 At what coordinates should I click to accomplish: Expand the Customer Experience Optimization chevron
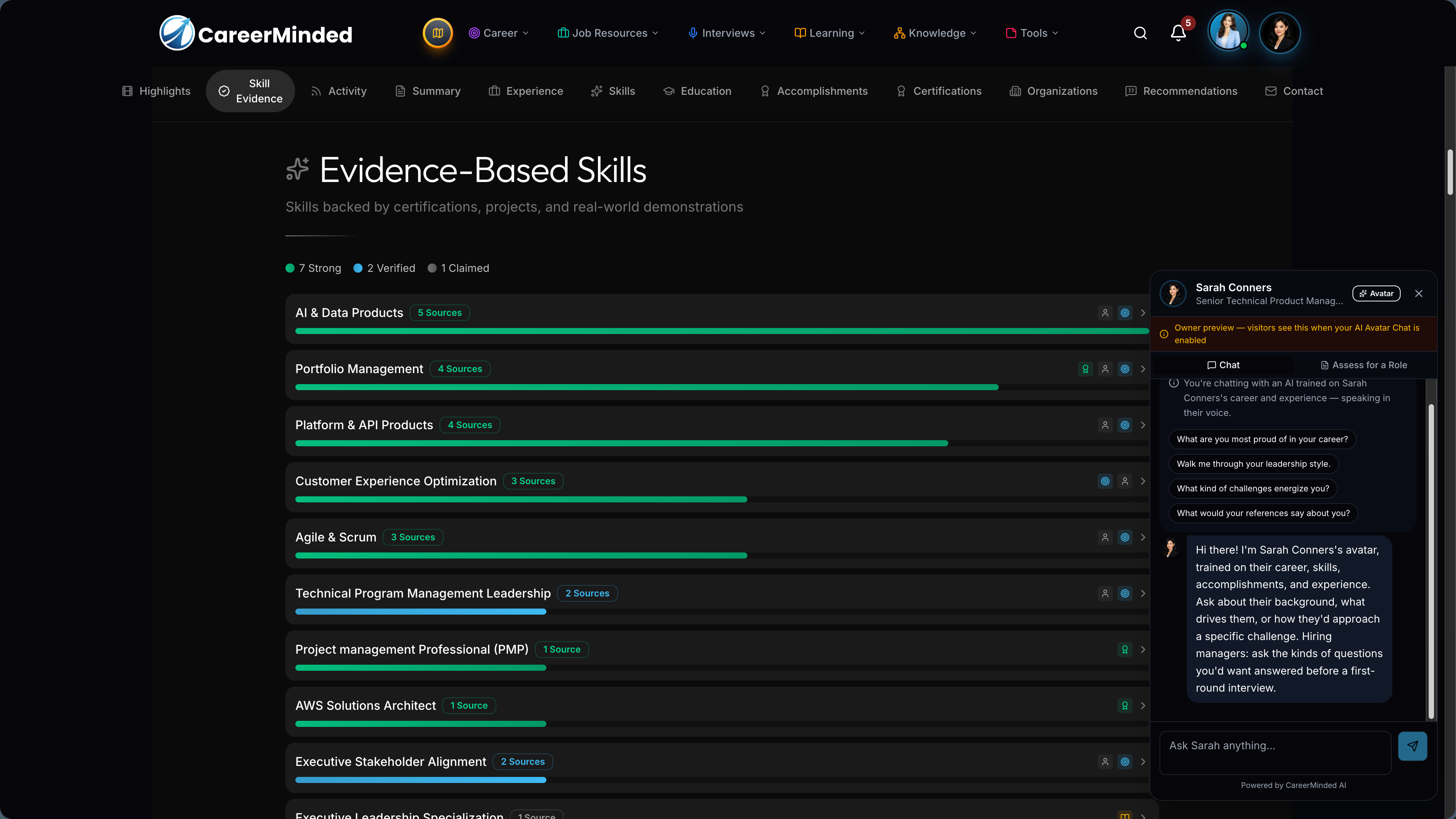click(x=1143, y=481)
